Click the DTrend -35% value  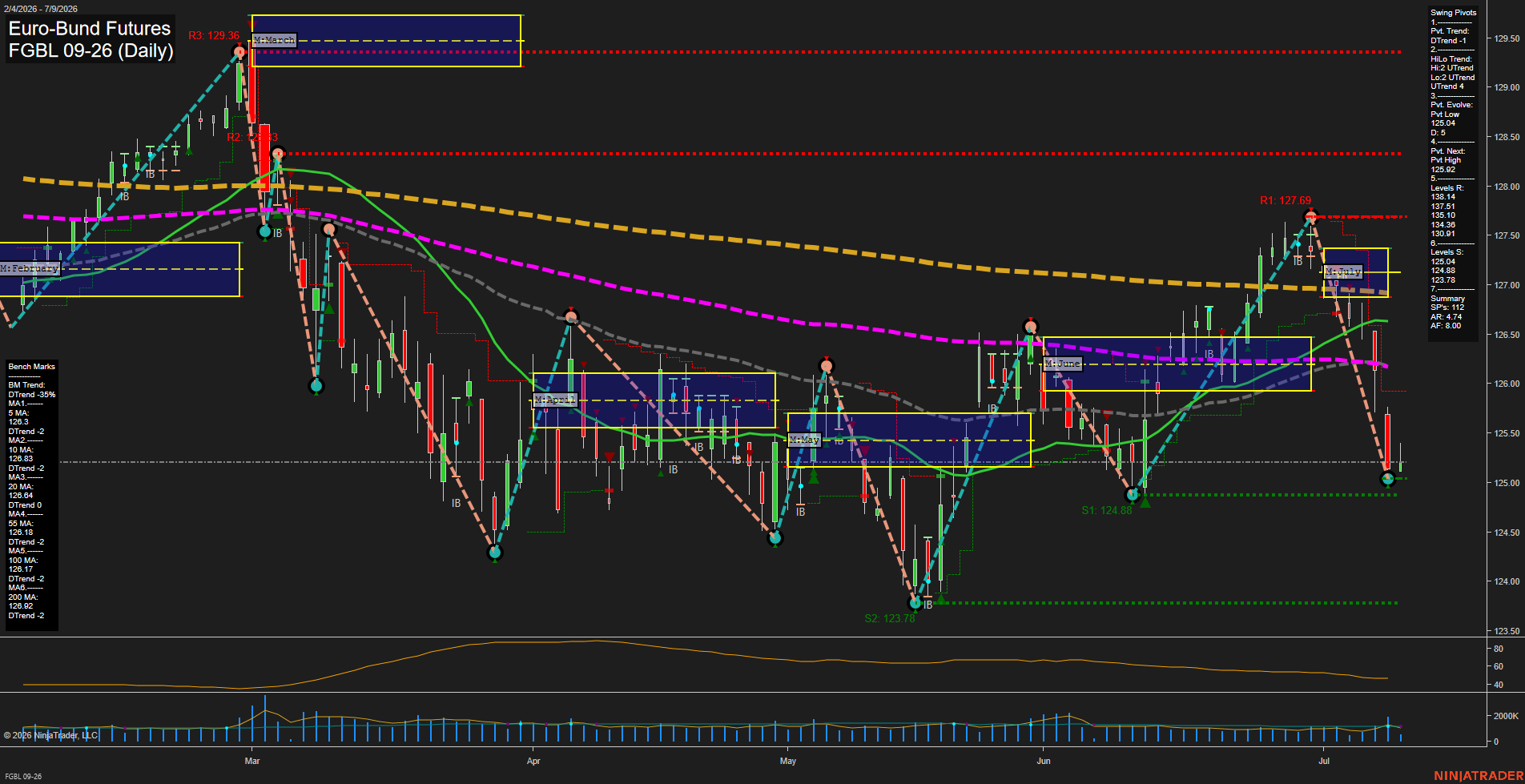coord(32,395)
